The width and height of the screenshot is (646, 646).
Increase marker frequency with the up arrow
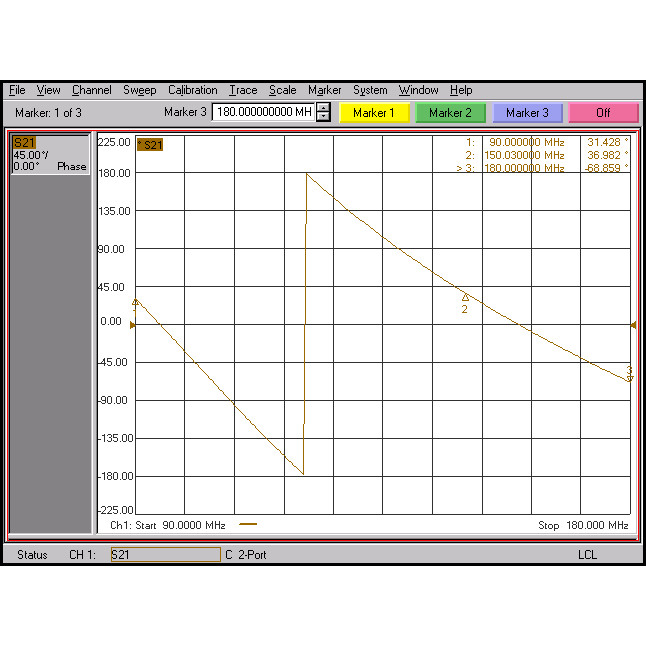tap(324, 108)
